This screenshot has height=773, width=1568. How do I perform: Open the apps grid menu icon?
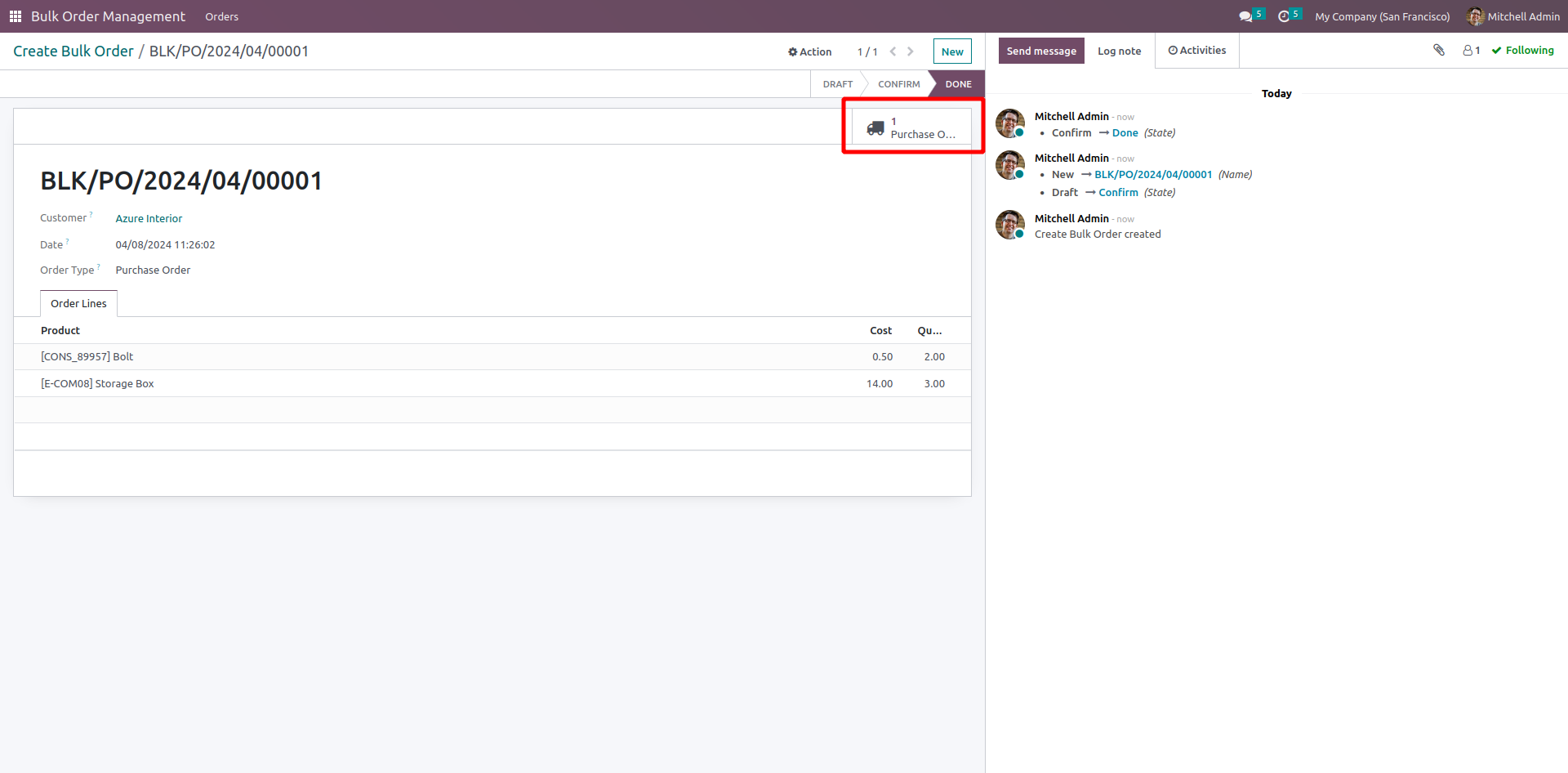(16, 16)
